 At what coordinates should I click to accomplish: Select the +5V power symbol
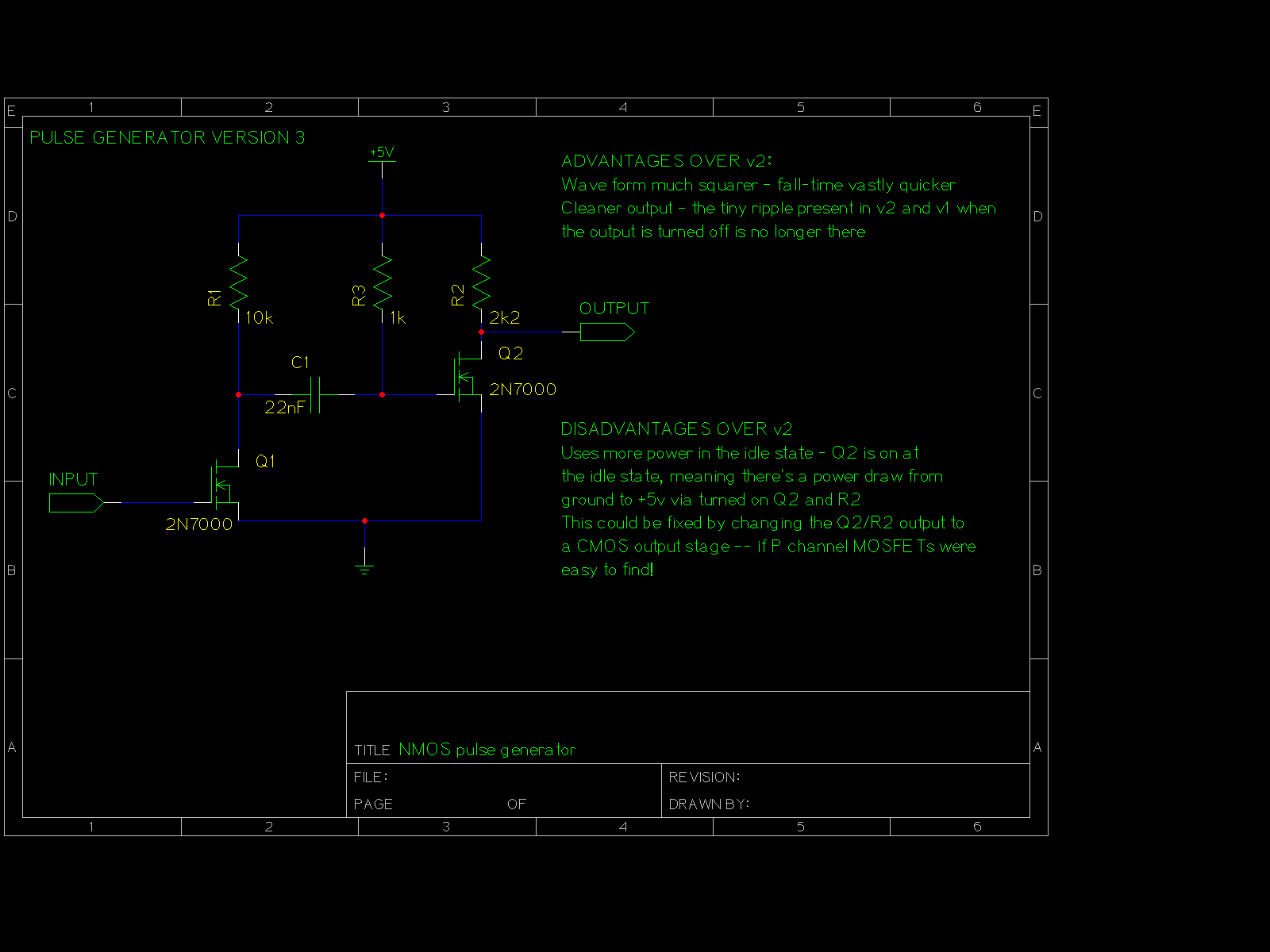pyautogui.click(x=382, y=157)
